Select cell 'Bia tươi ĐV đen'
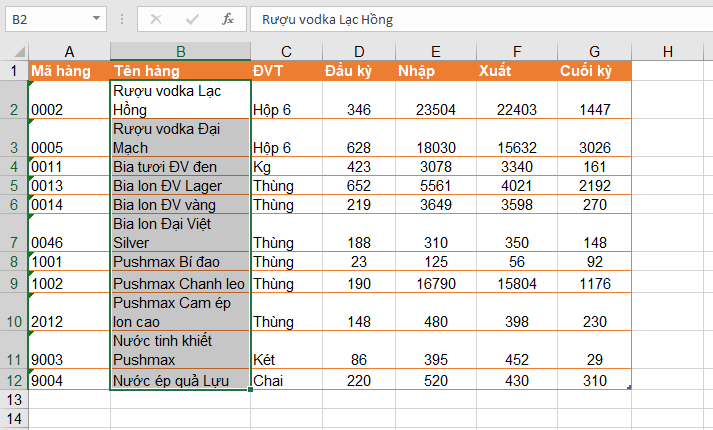The width and height of the screenshot is (713, 430). click(181, 166)
